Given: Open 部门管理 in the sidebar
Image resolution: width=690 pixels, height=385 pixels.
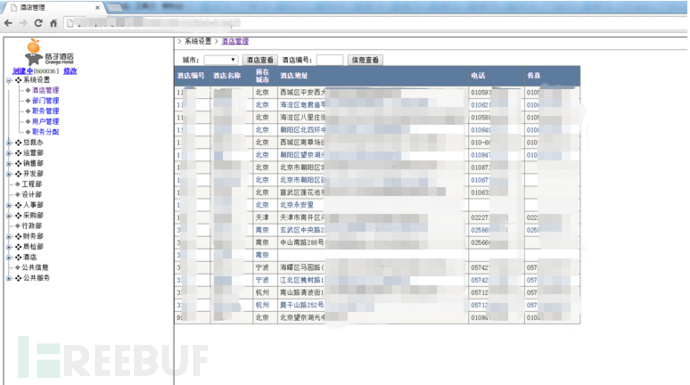Looking at the screenshot, I should [x=45, y=101].
